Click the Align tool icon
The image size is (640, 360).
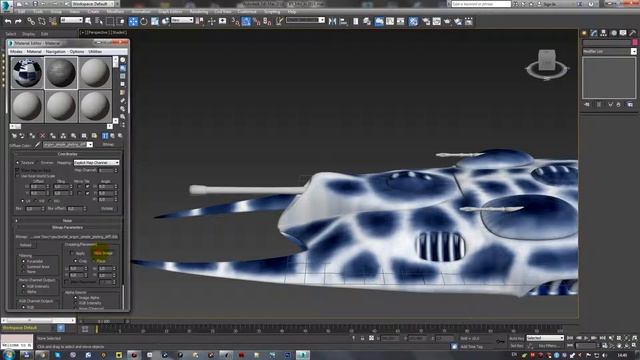[343, 21]
